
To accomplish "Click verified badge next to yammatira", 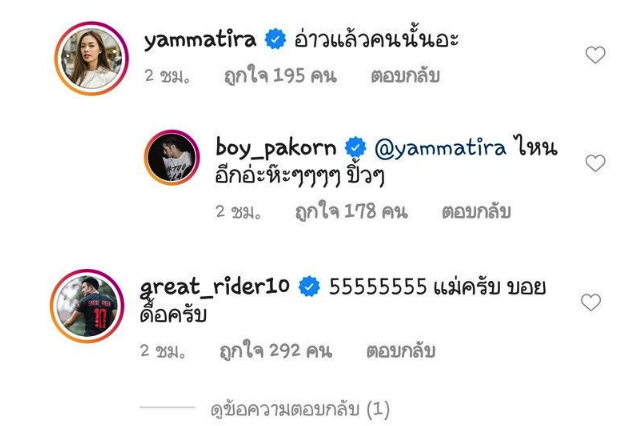I will tap(275, 39).
